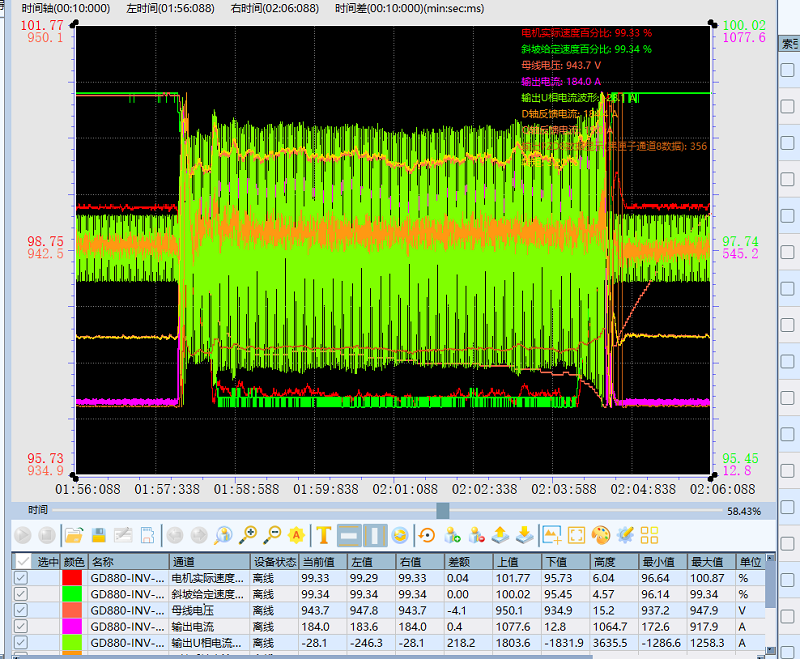This screenshot has height=659, width=800.
Task: Click the 最大值 column header
Action: [705, 562]
